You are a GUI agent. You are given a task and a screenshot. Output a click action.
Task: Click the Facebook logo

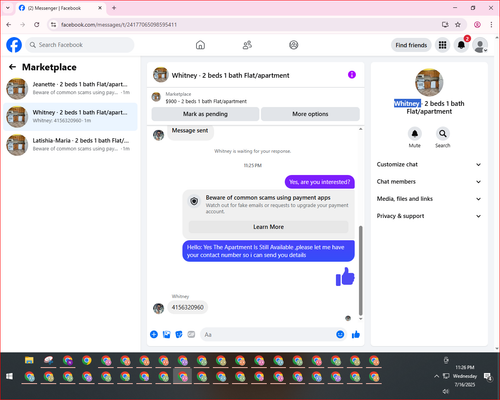pos(14,45)
